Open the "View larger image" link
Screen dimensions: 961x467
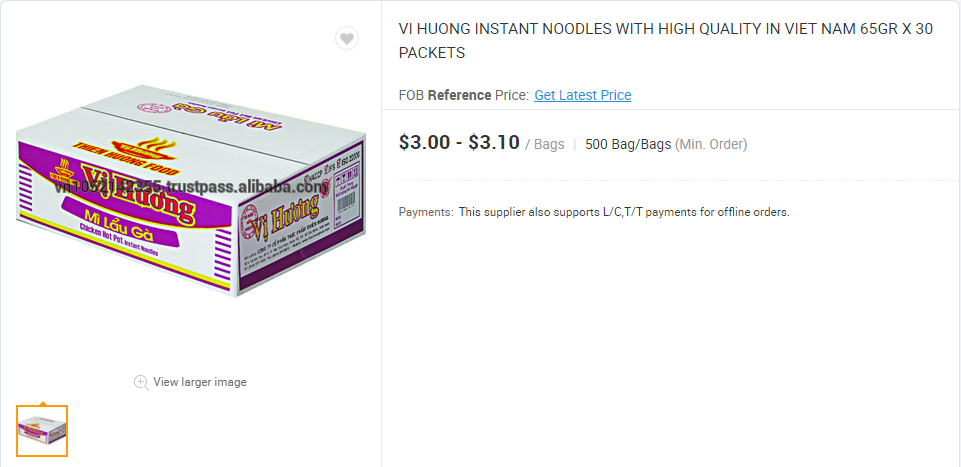coord(199,382)
